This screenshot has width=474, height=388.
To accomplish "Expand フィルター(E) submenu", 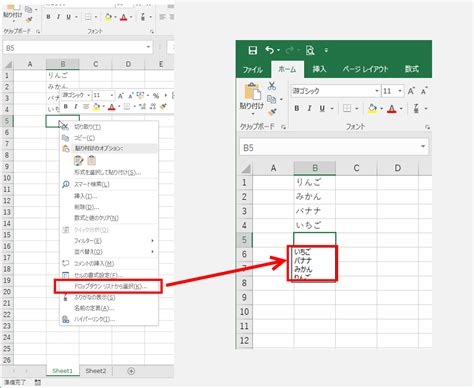I will (x=88, y=241).
